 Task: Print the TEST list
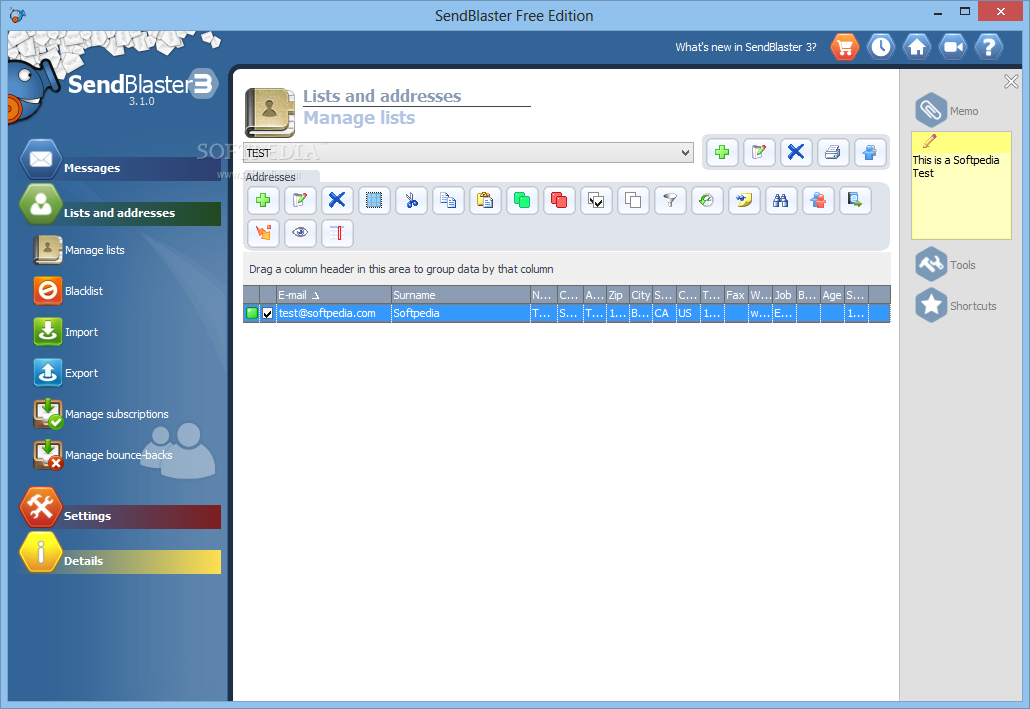pos(832,152)
